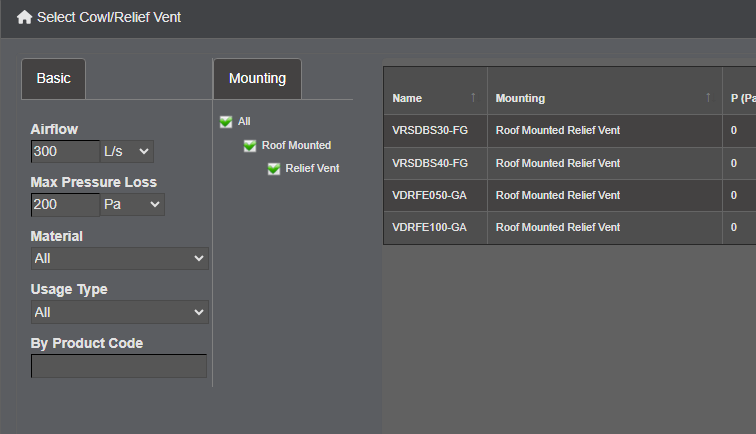Click the Max Pressure Loss value field
The width and height of the screenshot is (756, 434).
[x=66, y=204]
